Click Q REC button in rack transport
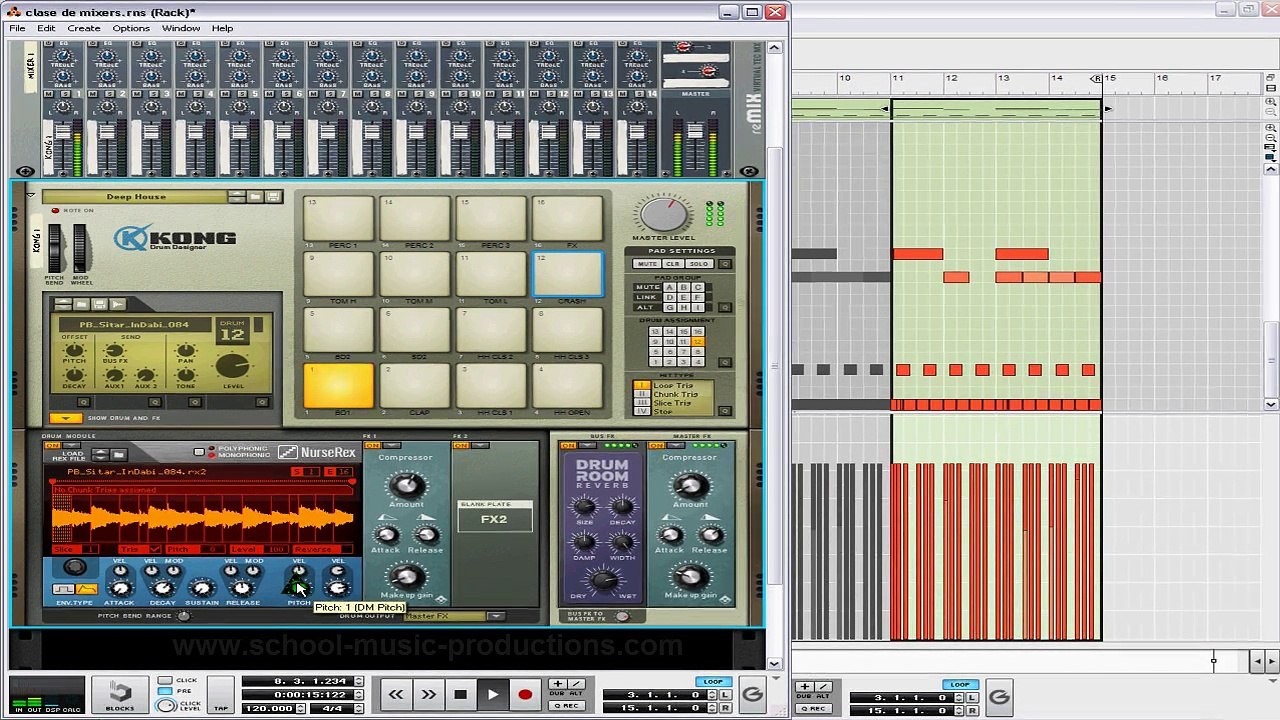This screenshot has width=1280, height=720. tap(565, 706)
